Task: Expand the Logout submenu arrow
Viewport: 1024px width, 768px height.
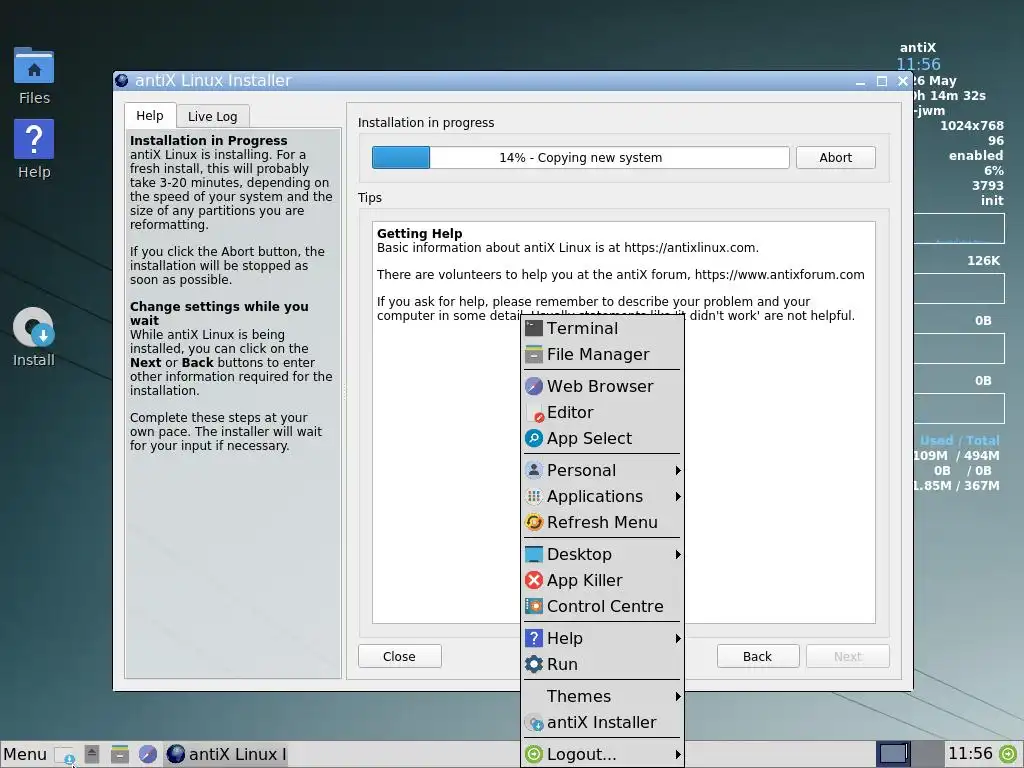Action: click(678, 755)
